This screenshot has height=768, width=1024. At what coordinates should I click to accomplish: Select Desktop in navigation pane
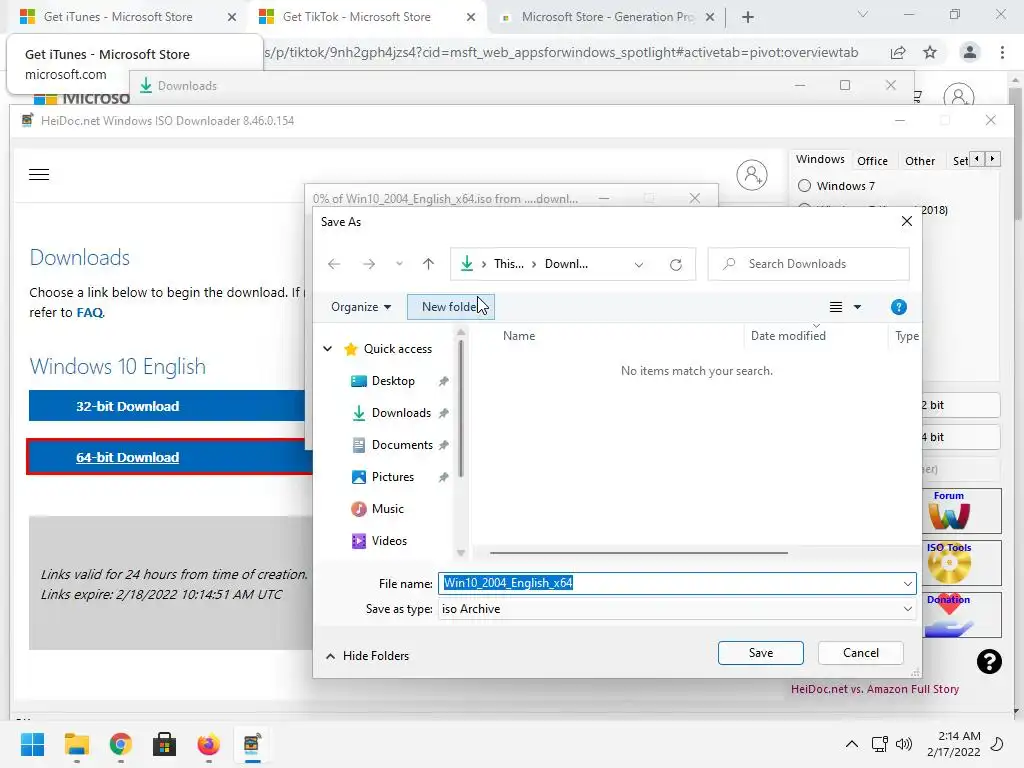click(x=392, y=381)
